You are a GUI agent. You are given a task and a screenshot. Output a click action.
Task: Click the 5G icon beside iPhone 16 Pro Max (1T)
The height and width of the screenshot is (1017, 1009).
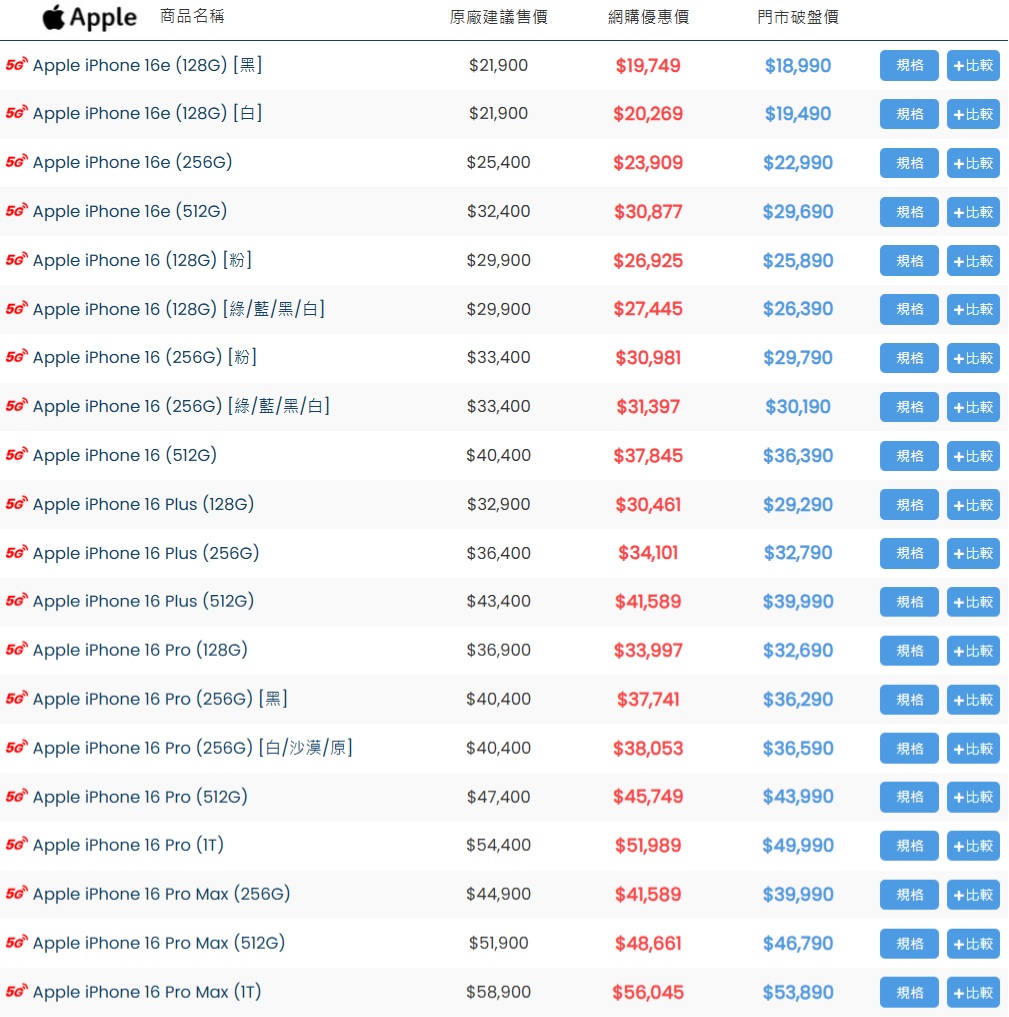pos(16,991)
